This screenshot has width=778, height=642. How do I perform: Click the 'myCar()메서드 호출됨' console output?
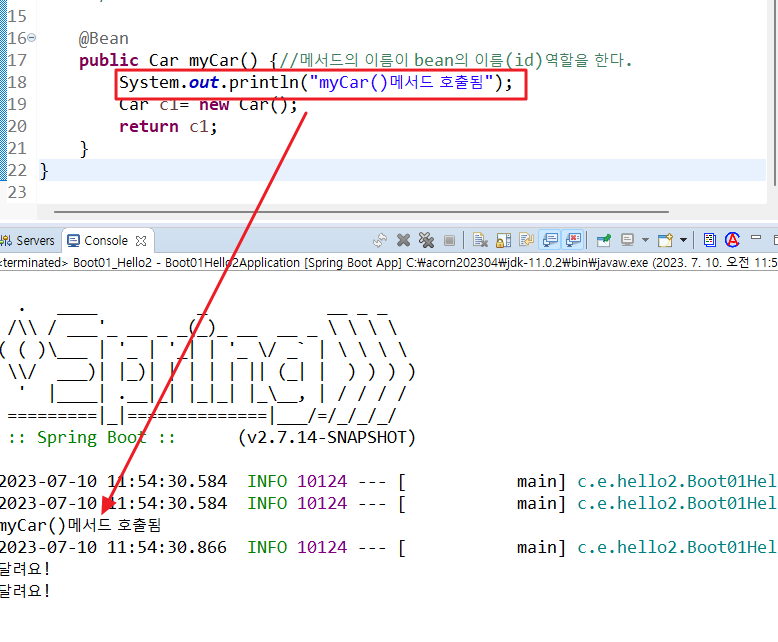click(80, 525)
